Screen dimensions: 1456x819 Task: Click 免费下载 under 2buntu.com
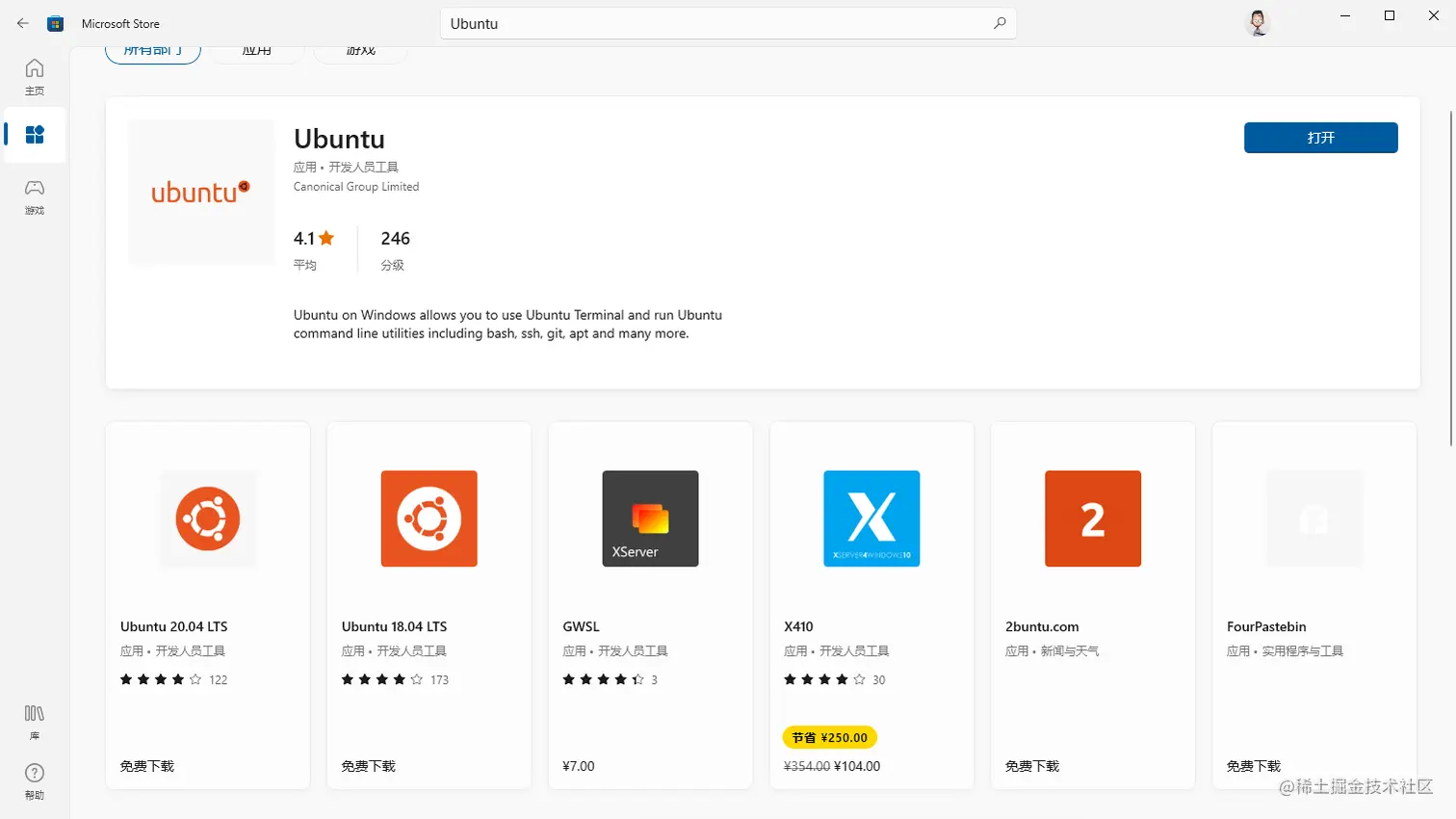1032,766
